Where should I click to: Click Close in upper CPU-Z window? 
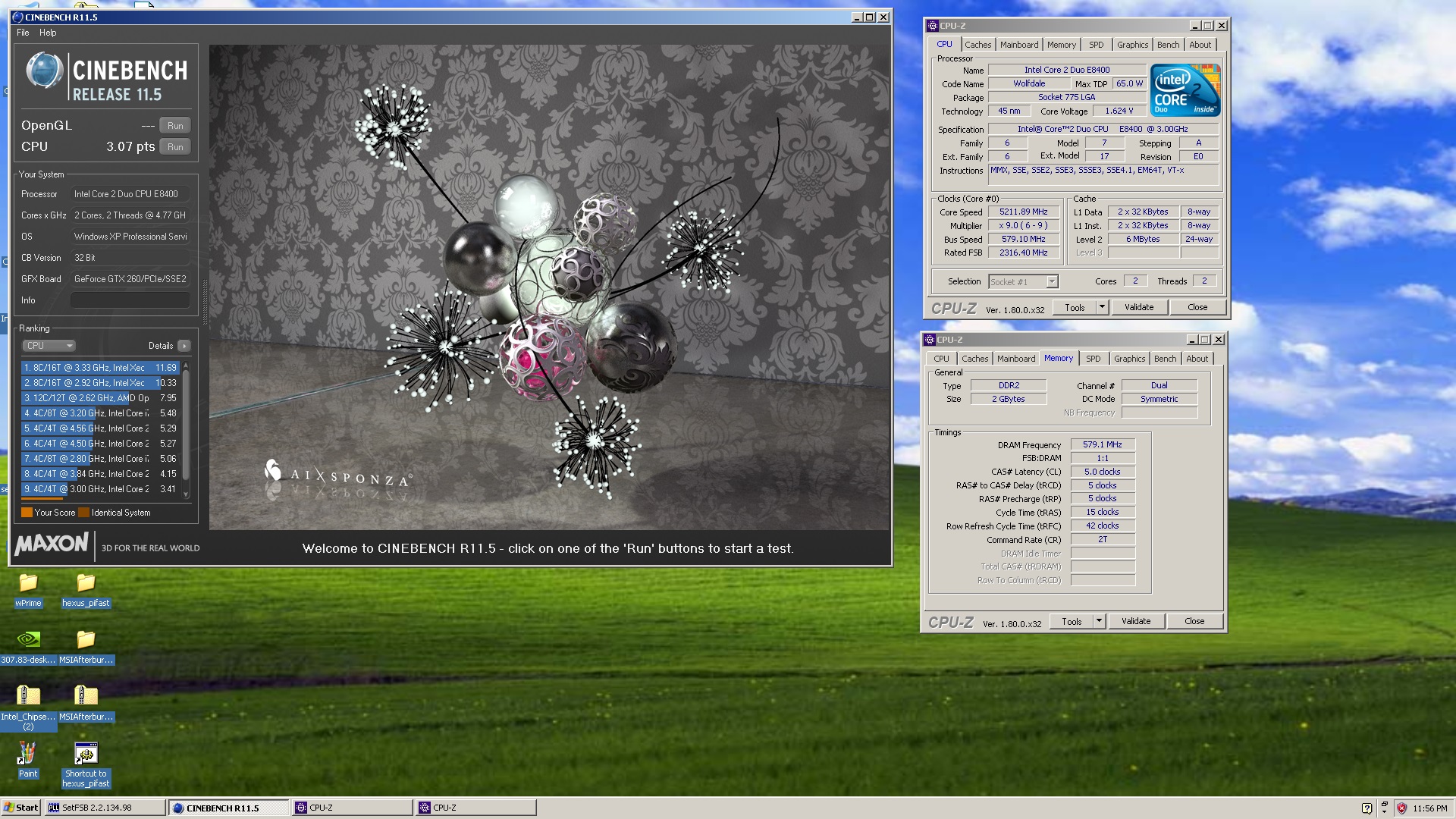[1197, 307]
